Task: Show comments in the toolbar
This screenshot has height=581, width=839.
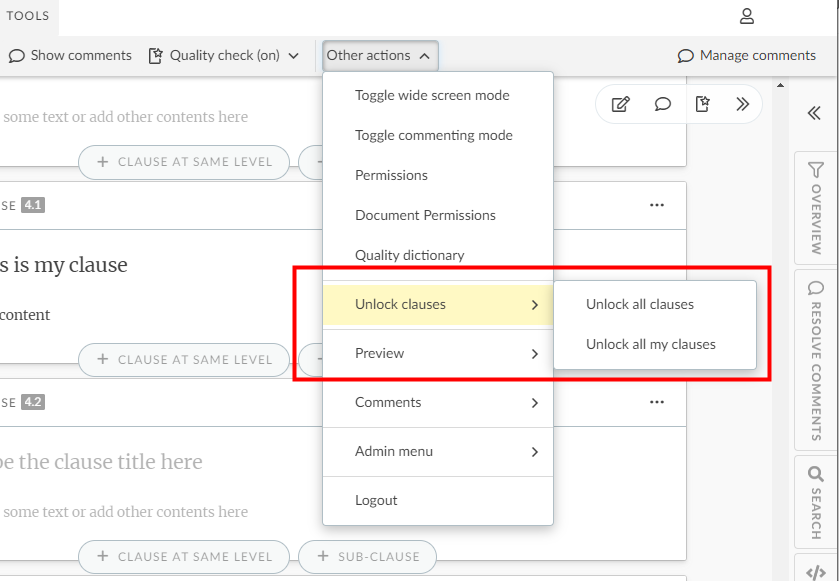Action: click(70, 56)
